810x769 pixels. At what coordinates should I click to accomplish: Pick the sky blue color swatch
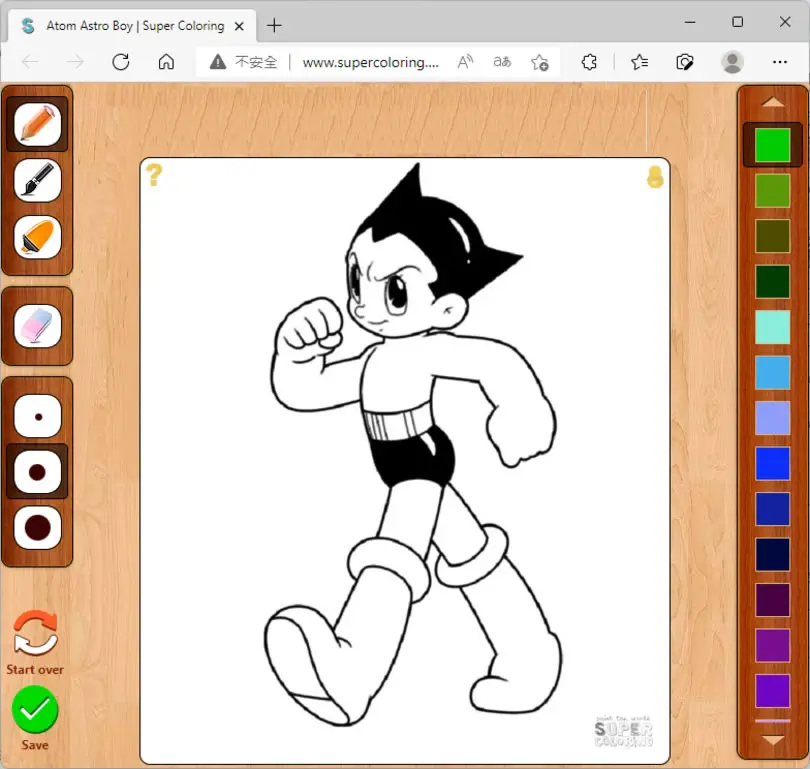[772, 372]
